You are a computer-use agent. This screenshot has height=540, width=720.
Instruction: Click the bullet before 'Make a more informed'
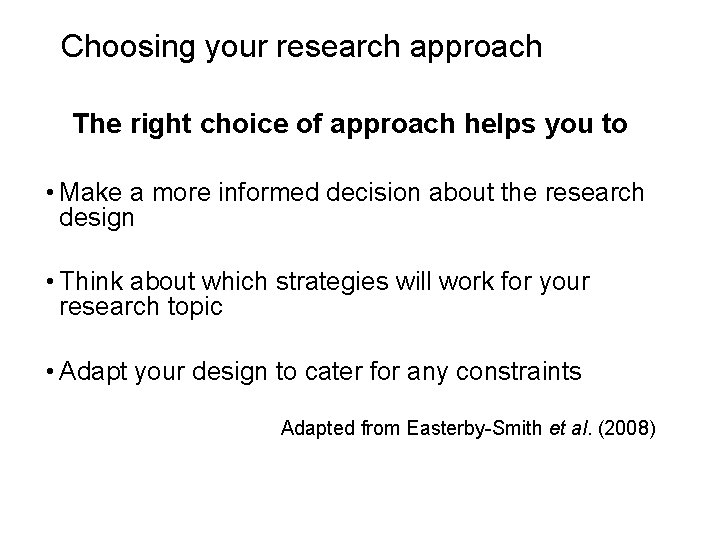tap(50, 192)
